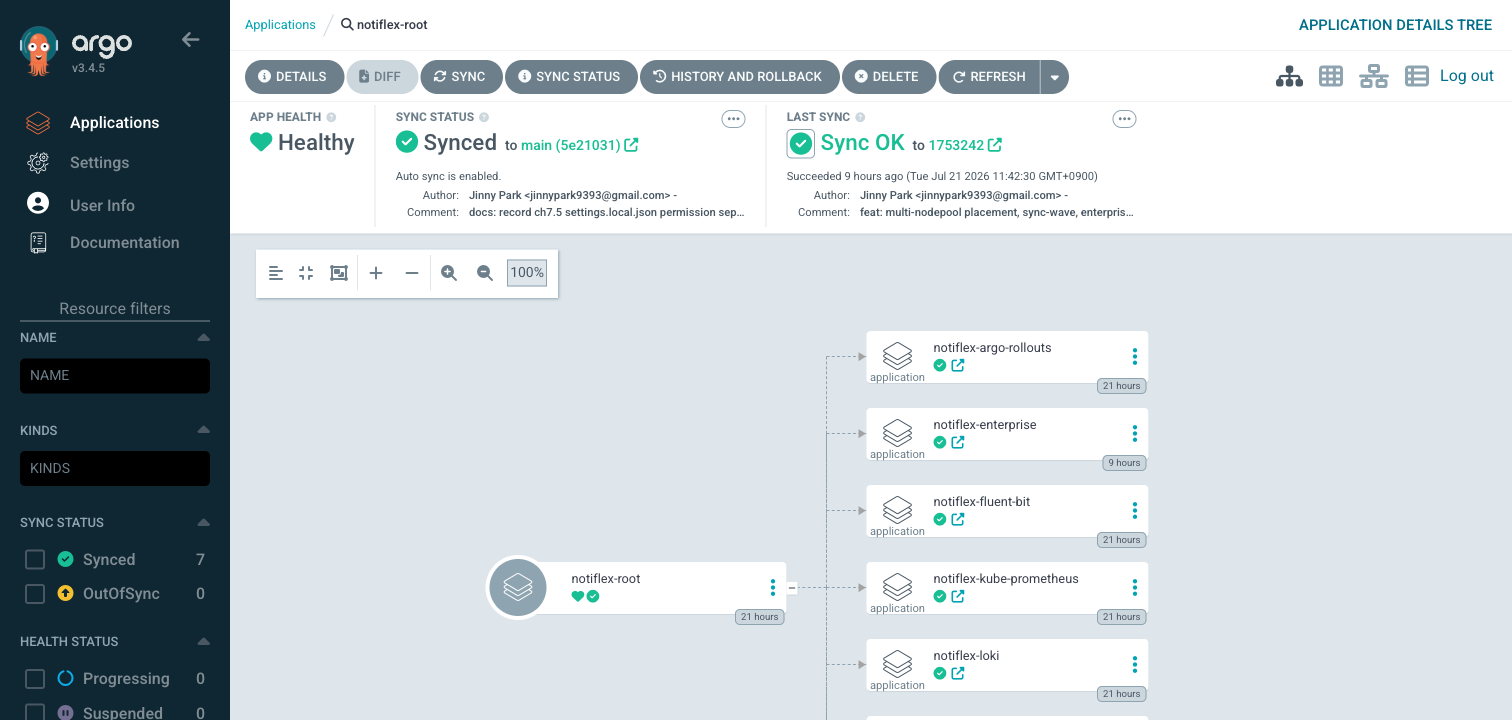Image resolution: width=1512 pixels, height=720 pixels.
Task: Switch to the pods grid view icon
Action: click(x=1331, y=76)
